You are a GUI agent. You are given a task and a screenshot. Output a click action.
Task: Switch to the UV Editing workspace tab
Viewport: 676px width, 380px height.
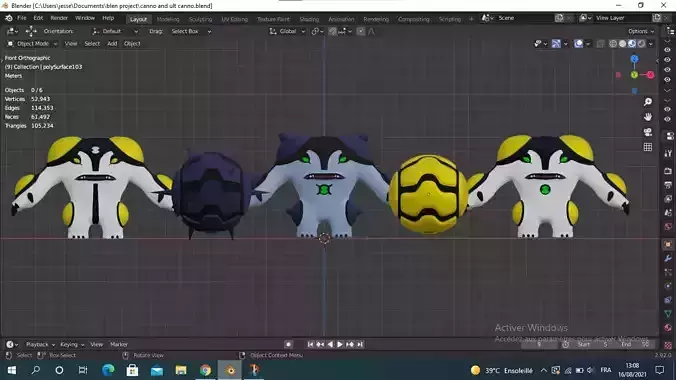click(235, 19)
